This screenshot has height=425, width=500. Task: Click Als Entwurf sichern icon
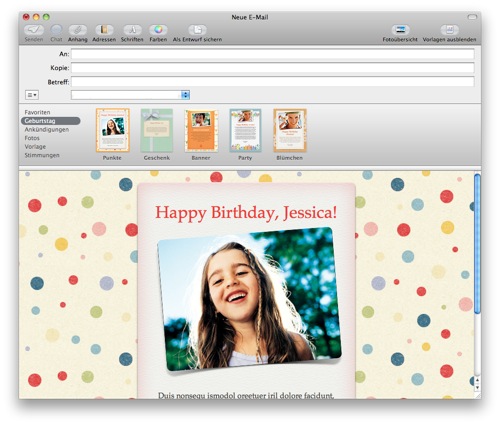[197, 30]
